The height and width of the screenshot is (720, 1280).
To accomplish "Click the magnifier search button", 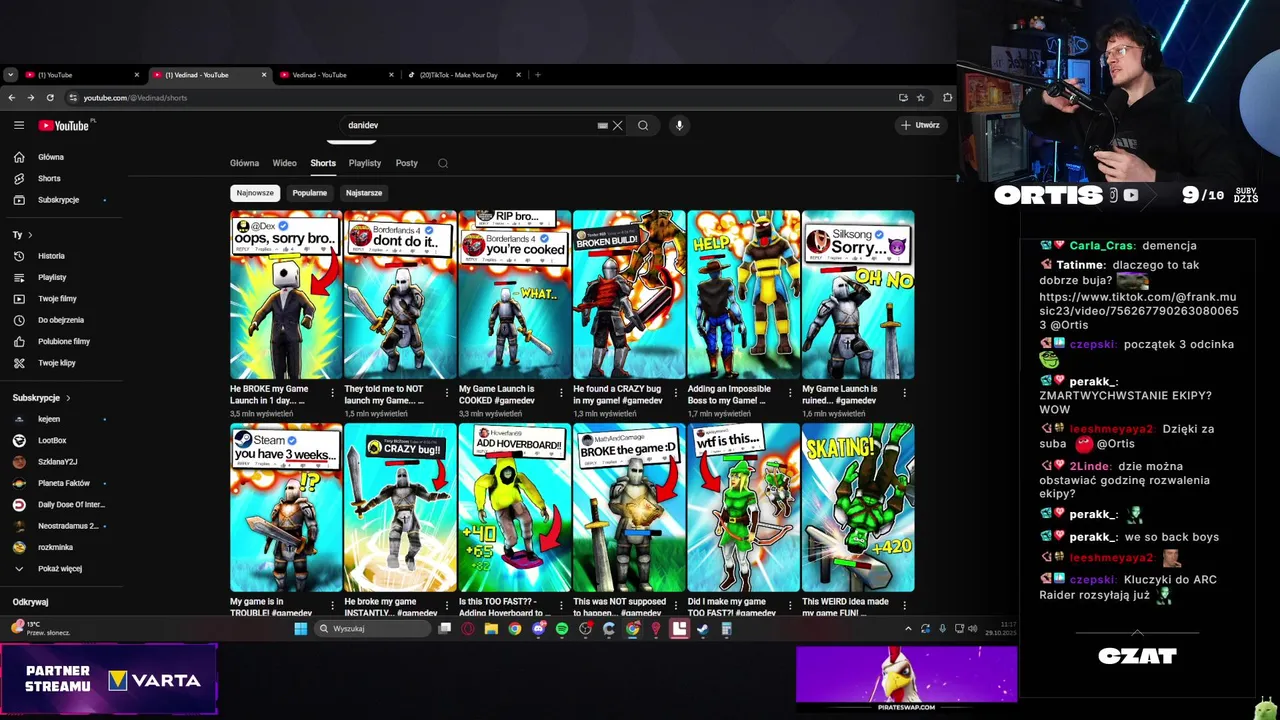I will (x=643, y=125).
